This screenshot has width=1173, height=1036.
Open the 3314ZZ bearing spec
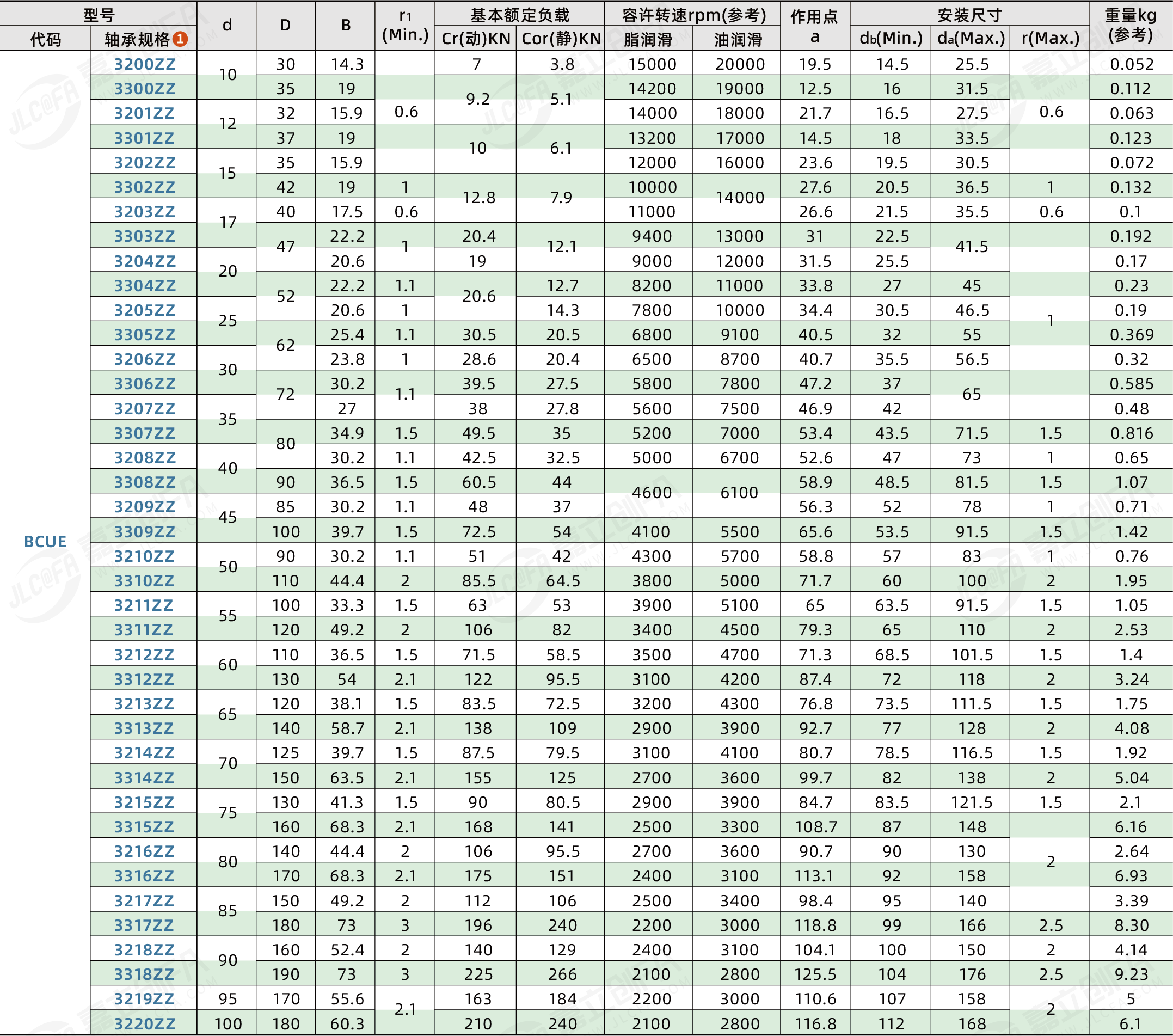tap(144, 778)
